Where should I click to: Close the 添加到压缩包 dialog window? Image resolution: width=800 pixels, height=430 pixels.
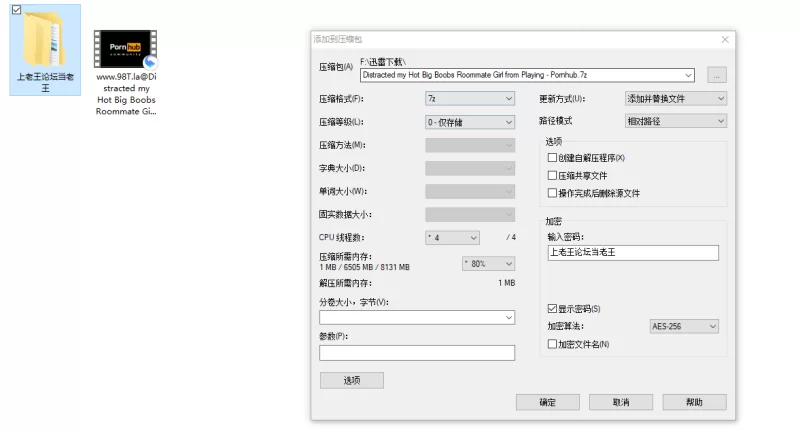pos(725,39)
